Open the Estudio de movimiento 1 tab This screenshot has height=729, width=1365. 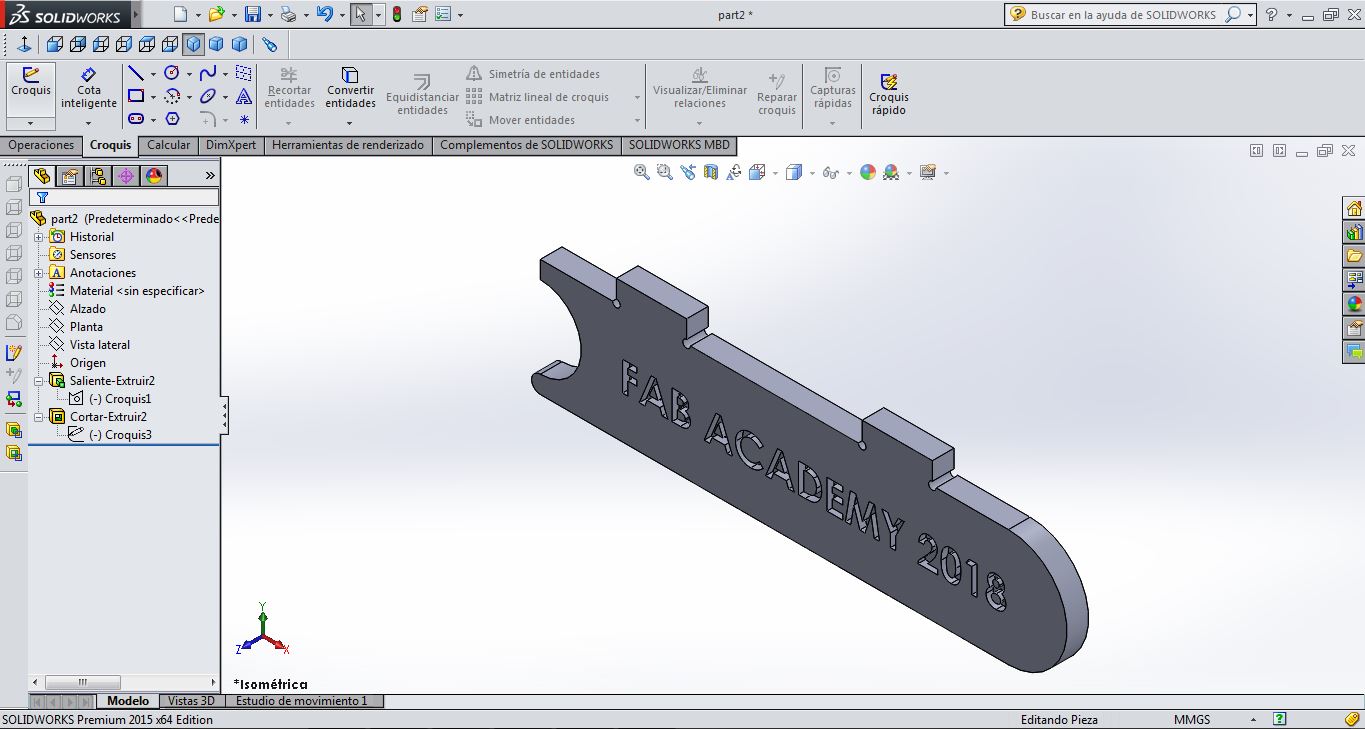point(302,701)
